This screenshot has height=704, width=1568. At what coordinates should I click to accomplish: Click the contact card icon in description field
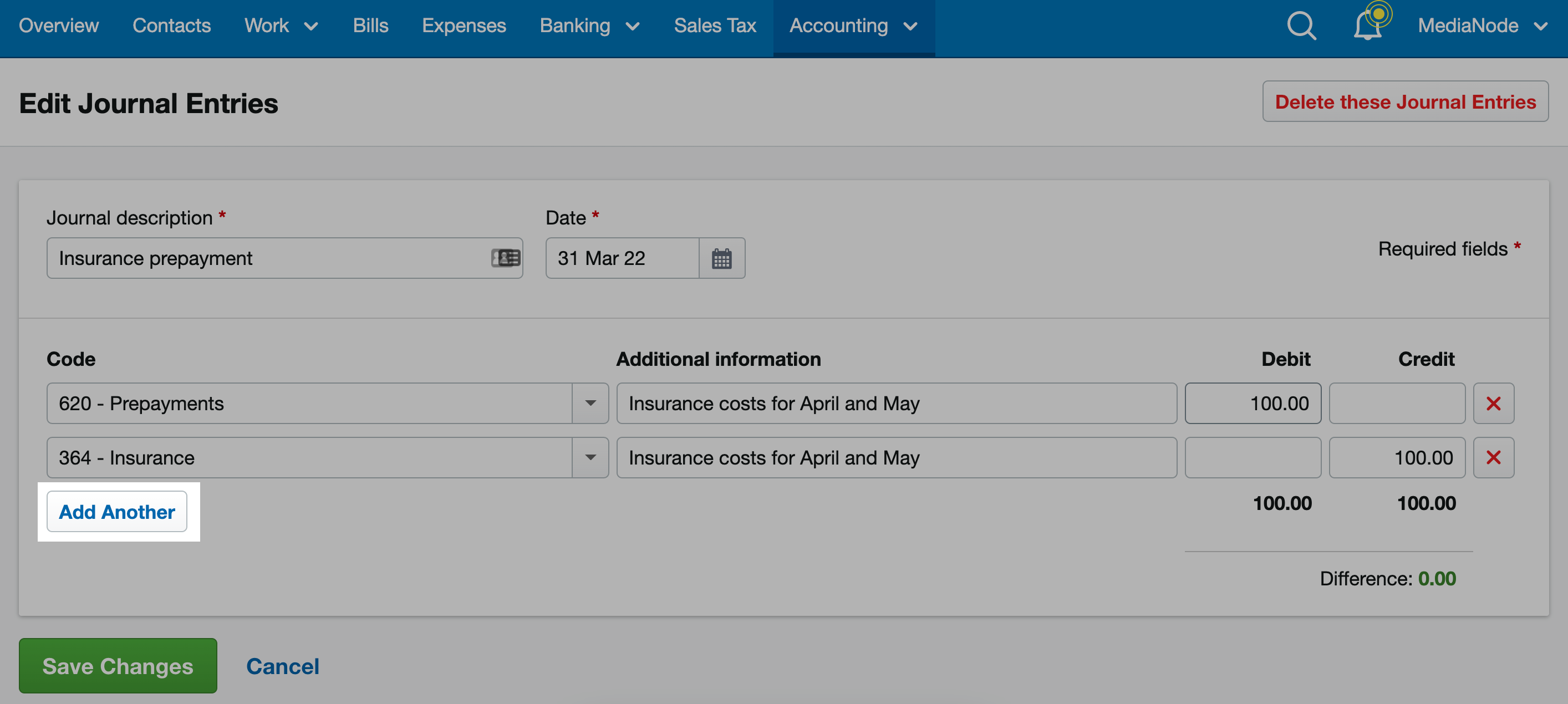click(505, 258)
